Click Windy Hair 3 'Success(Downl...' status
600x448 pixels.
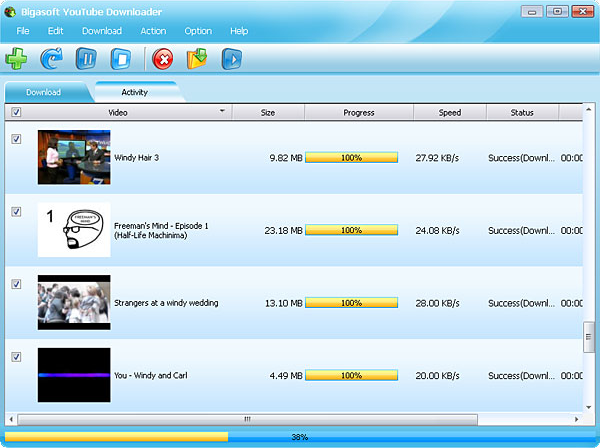pos(521,158)
